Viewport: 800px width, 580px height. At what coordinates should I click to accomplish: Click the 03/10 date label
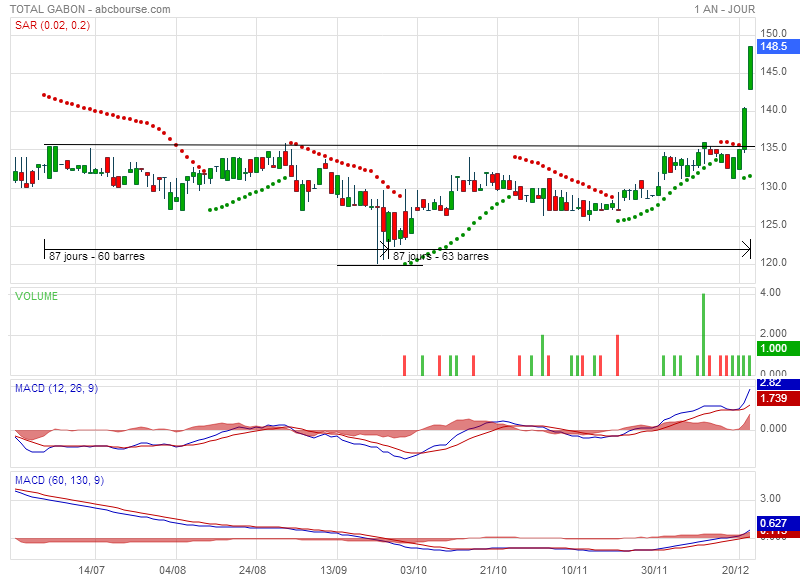pos(413,570)
